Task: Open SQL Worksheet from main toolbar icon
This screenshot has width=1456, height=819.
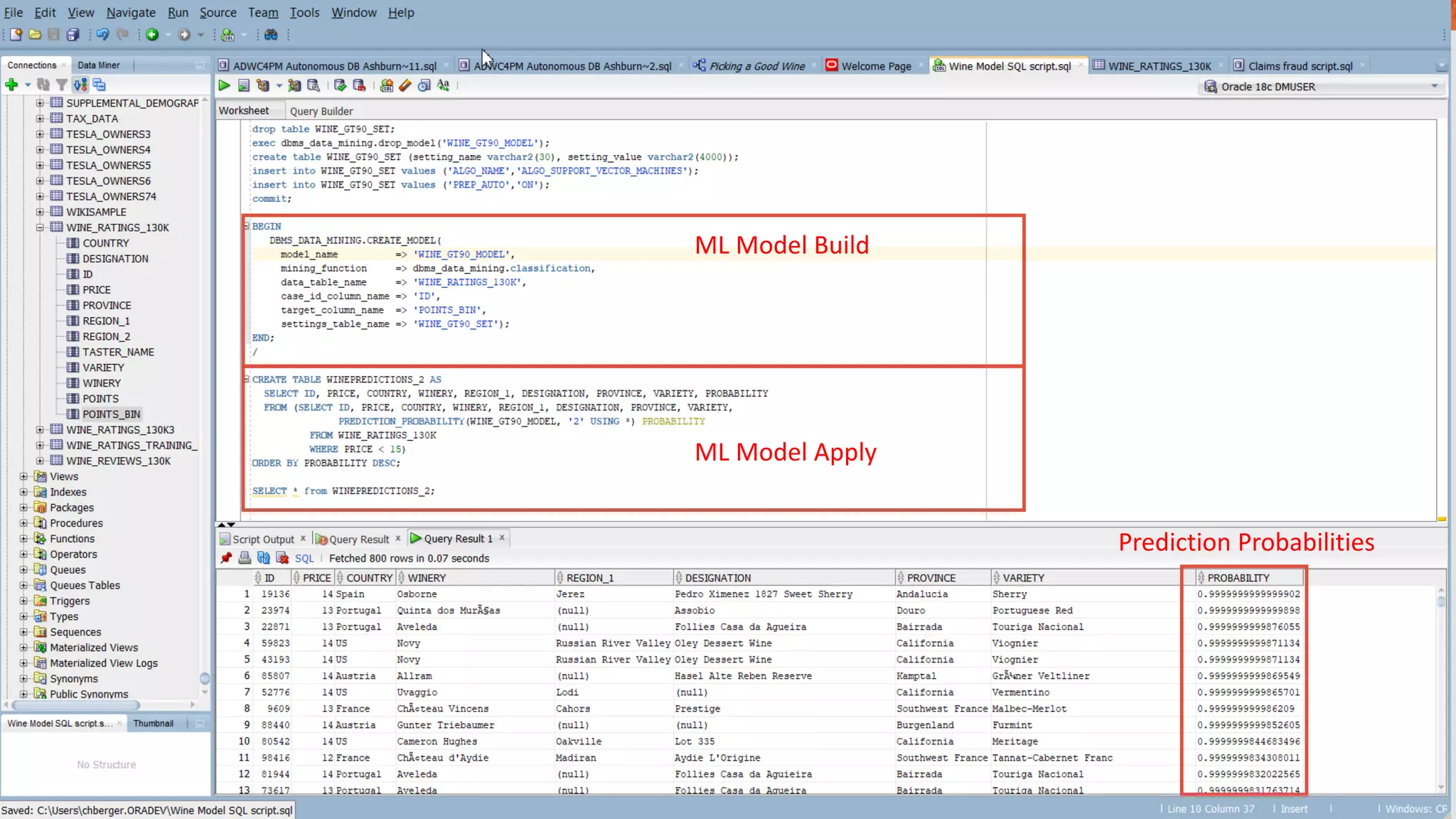Action: coord(228,34)
